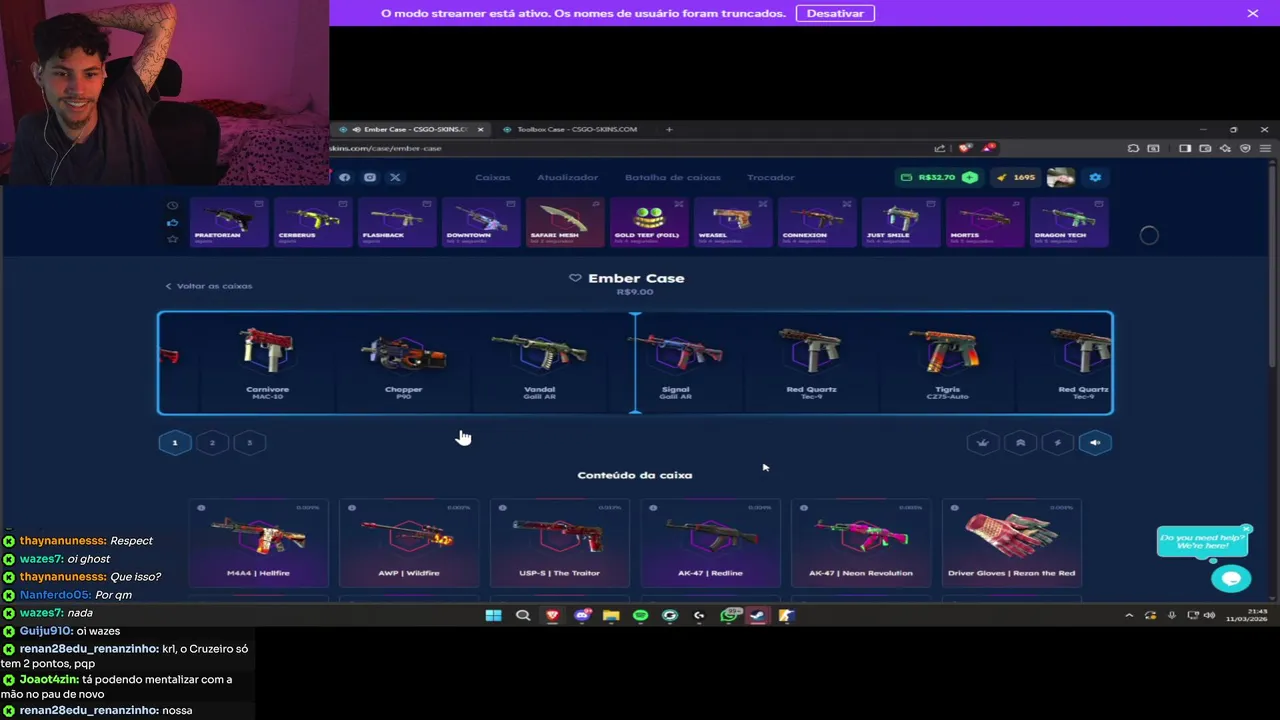Click info icon on M4A4 | Hellfire card
The height and width of the screenshot is (720, 1280).
(x=201, y=508)
